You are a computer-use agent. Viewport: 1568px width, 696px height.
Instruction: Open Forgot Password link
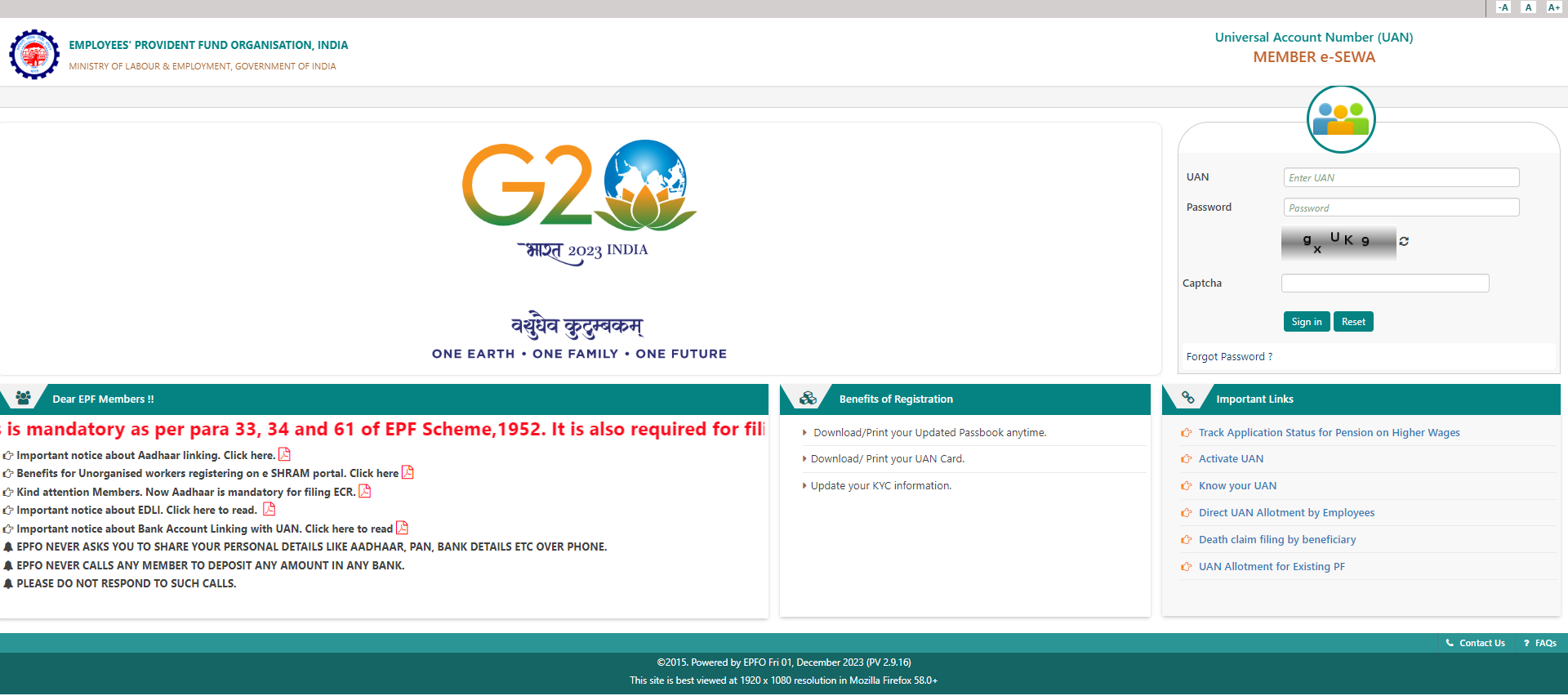point(1229,357)
